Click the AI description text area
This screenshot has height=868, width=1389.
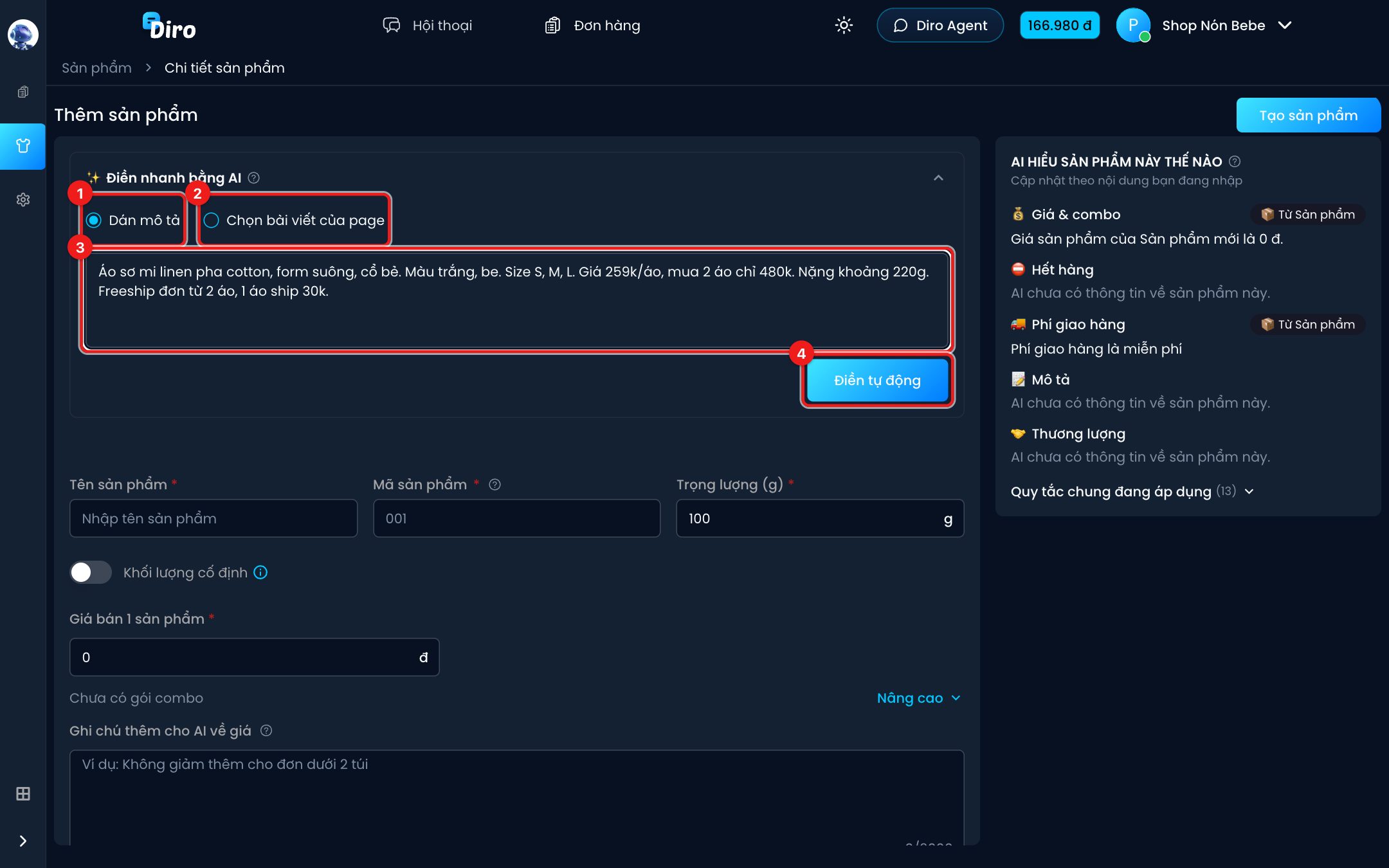[516, 300]
